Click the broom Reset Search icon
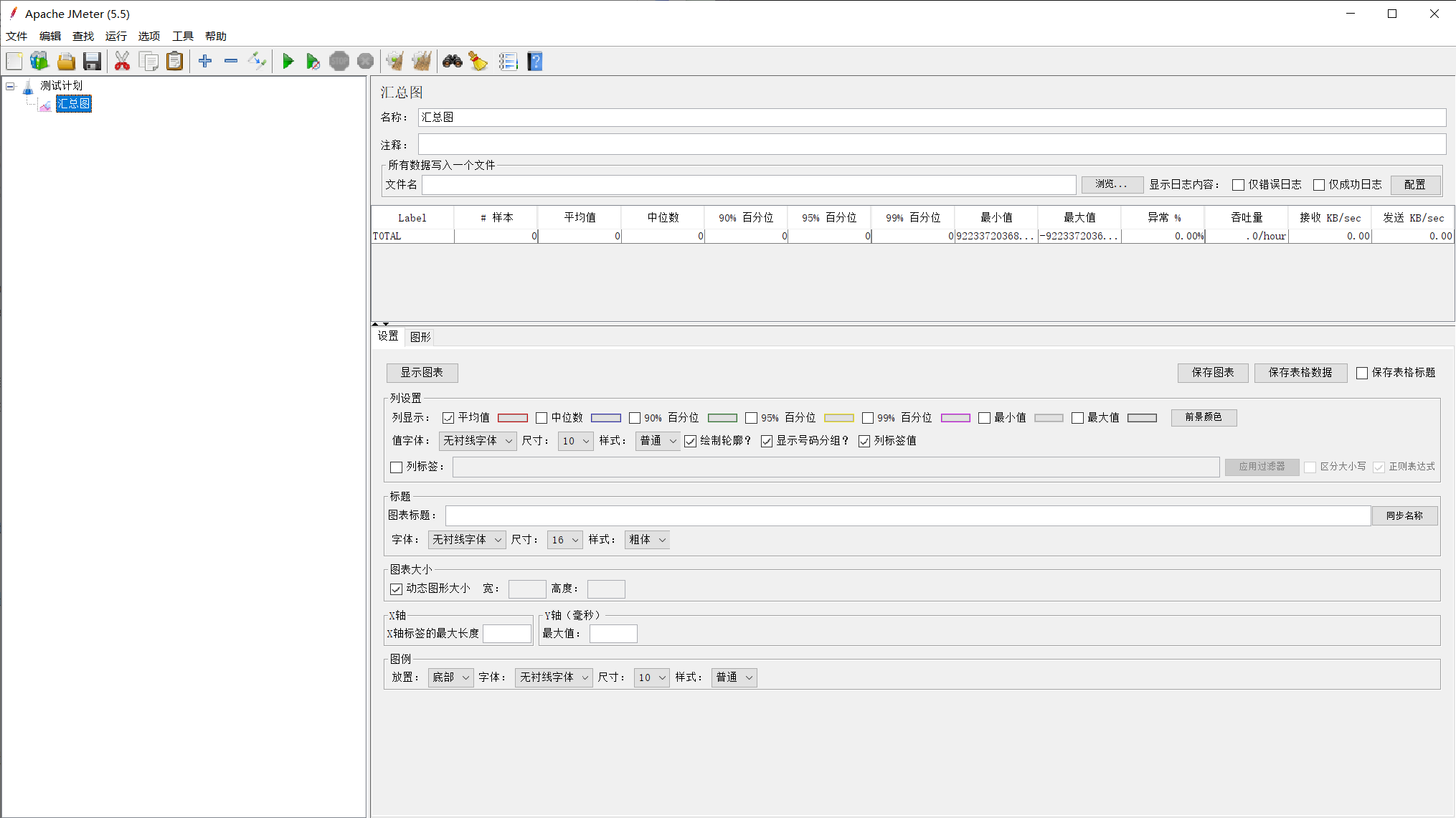The image size is (1456, 818). (478, 62)
